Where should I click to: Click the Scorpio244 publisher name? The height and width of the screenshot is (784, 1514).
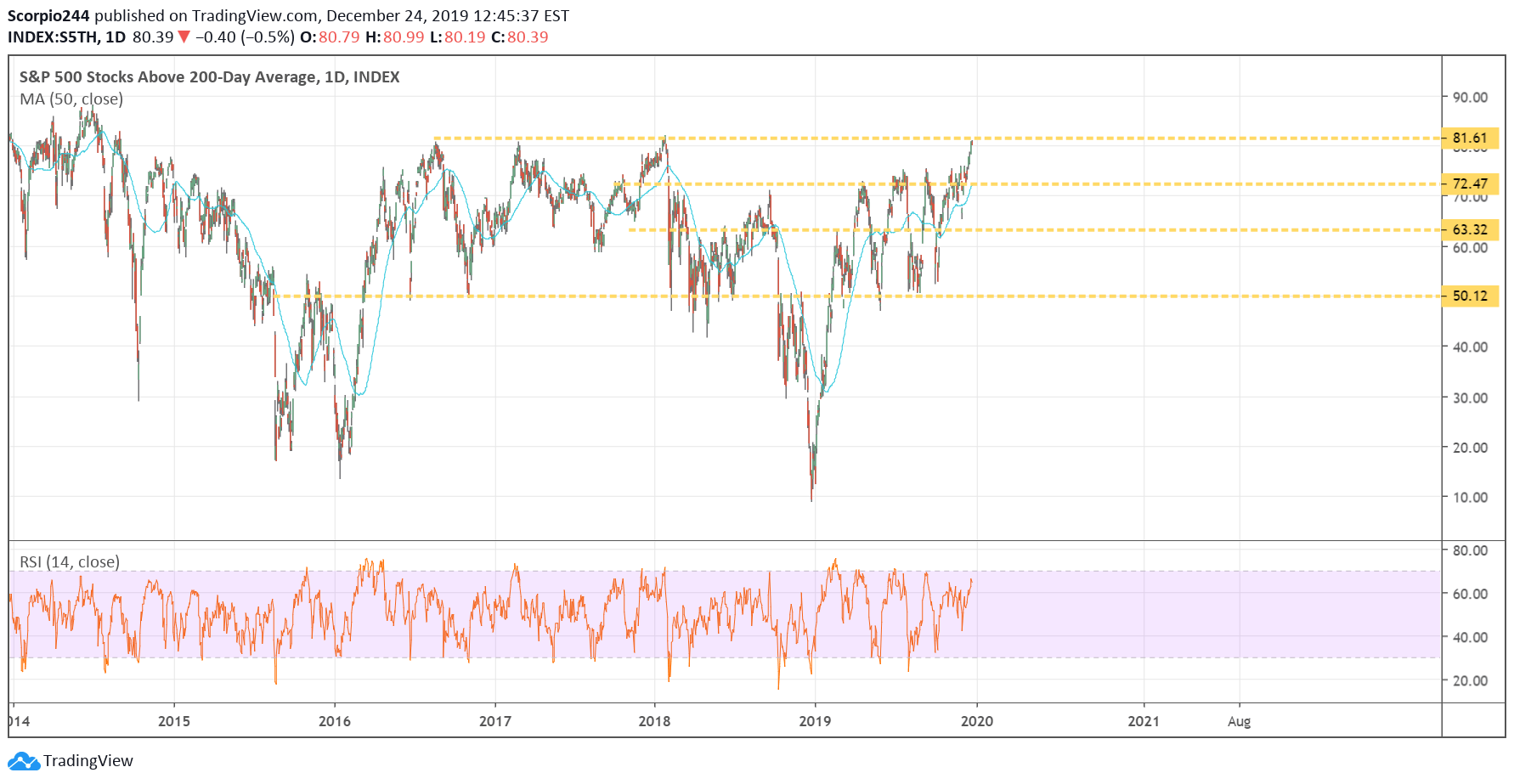click(49, 15)
